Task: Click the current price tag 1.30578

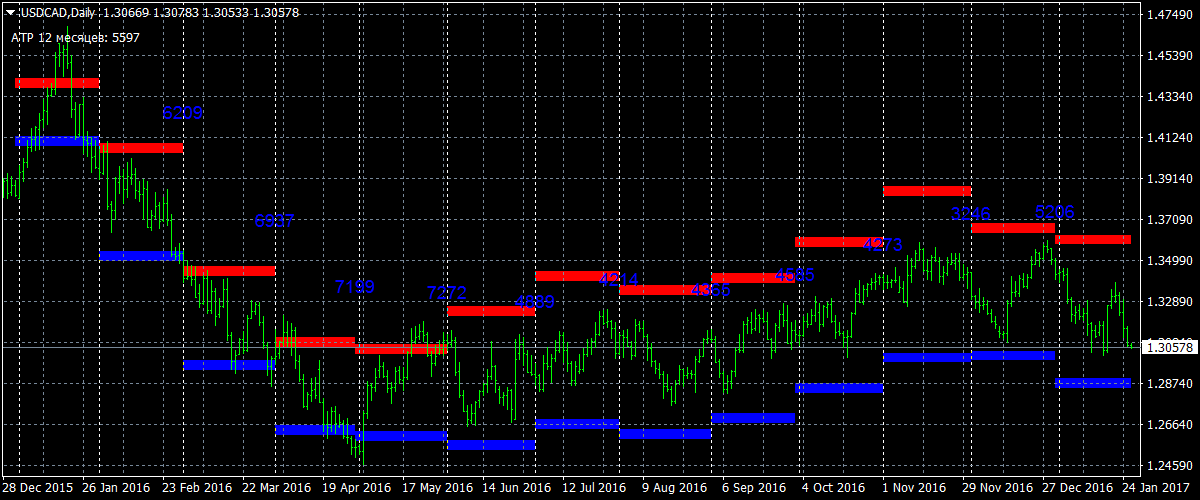Action: point(1169,347)
